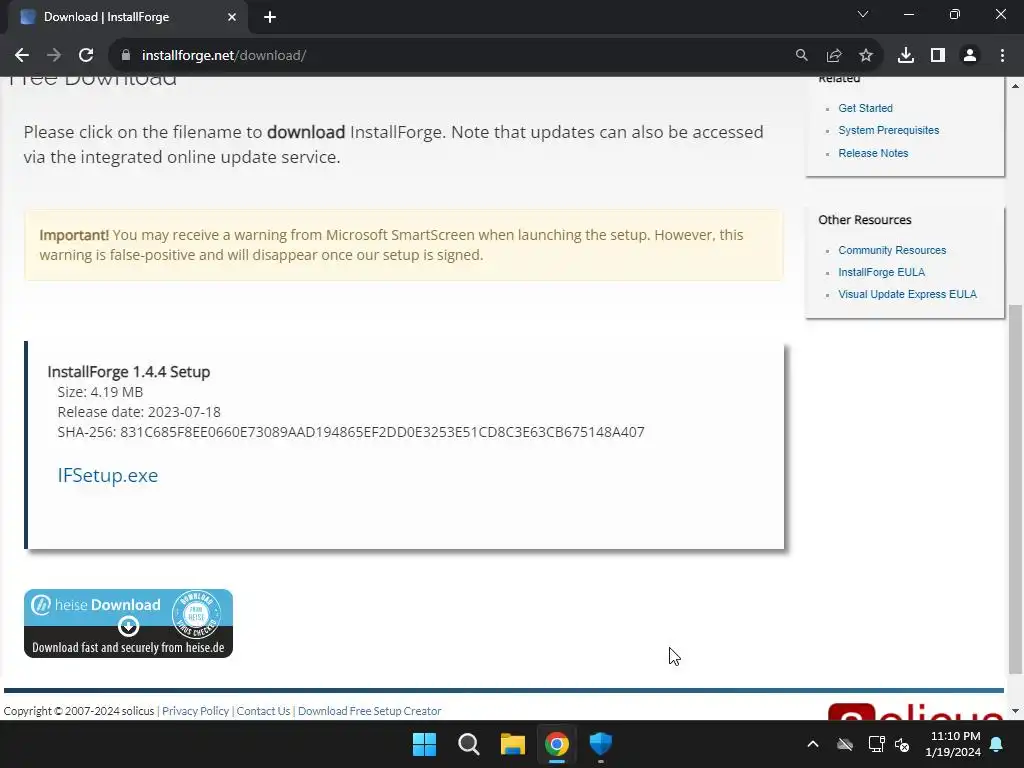Open Windows taskbar Search
The image size is (1024, 768).
468,744
